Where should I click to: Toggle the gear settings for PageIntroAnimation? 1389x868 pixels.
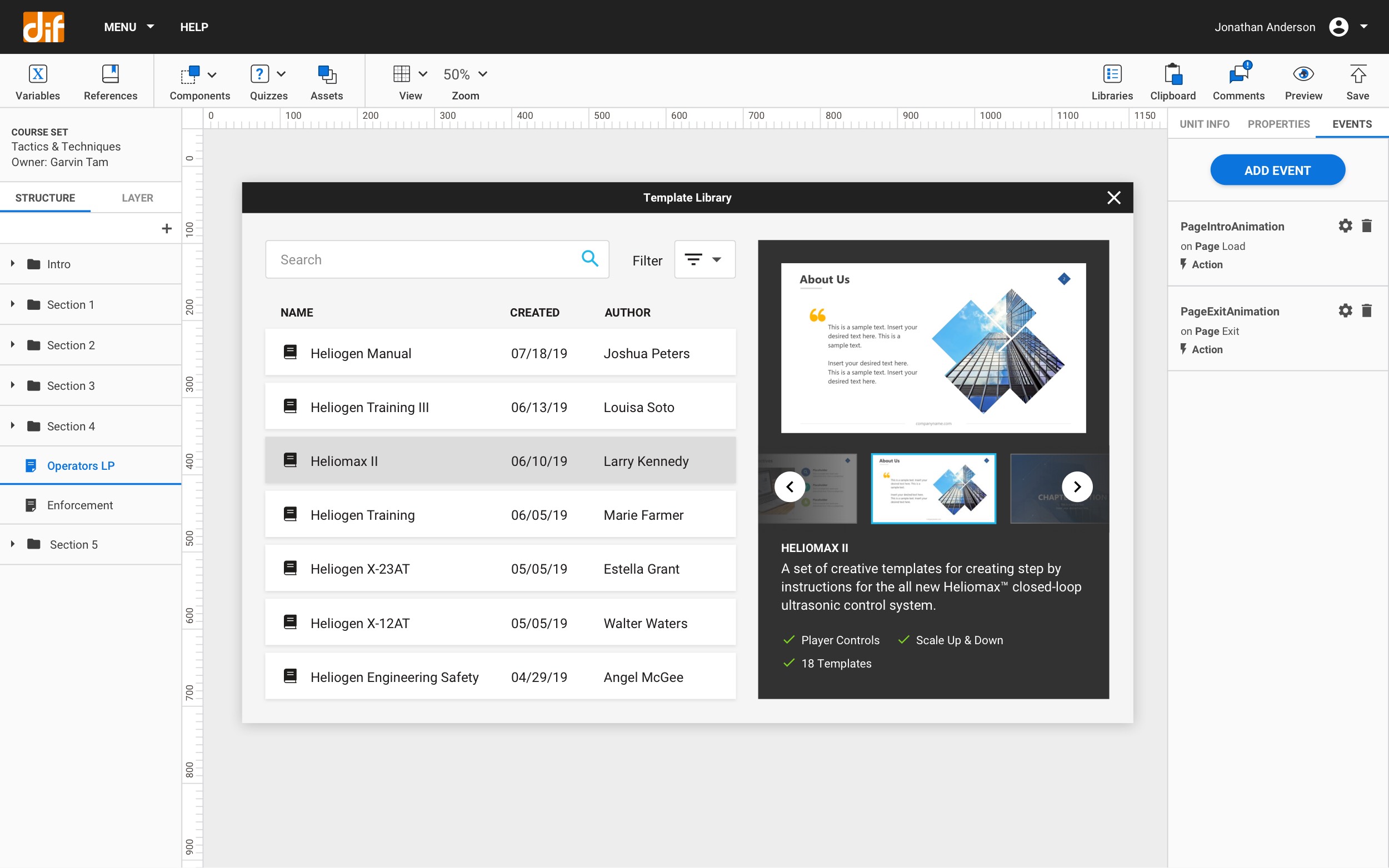click(x=1345, y=225)
